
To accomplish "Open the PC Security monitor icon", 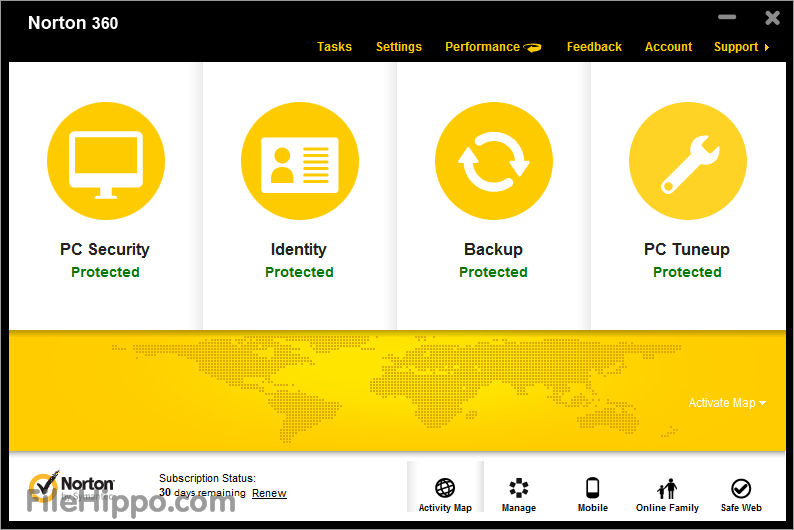I will pos(106,161).
